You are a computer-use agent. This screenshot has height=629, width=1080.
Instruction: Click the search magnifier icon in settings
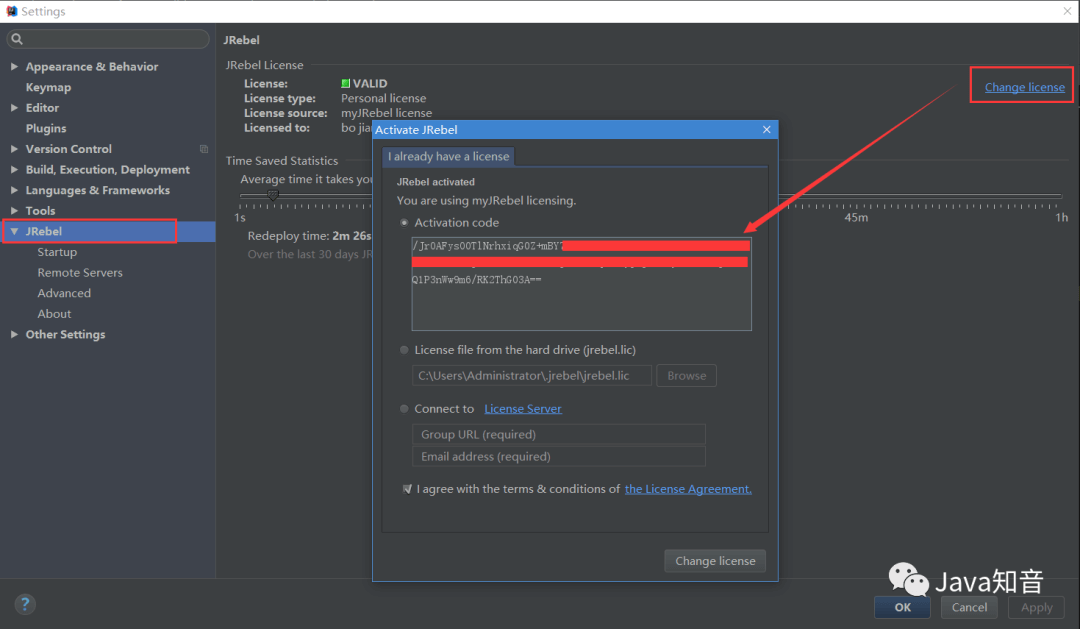[x=17, y=39]
